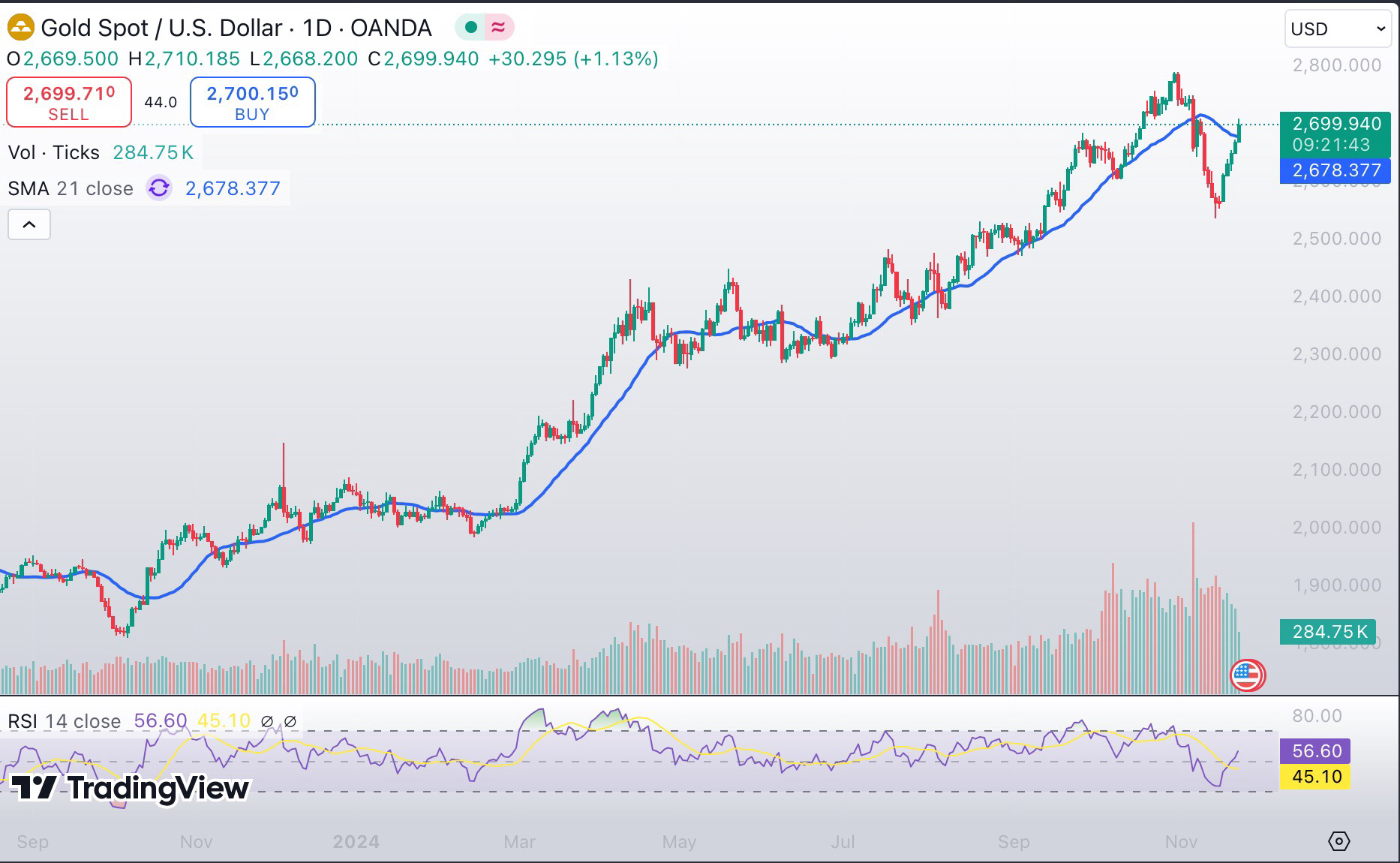
Task: Click the "2024" year label on time axis
Action: (x=356, y=842)
